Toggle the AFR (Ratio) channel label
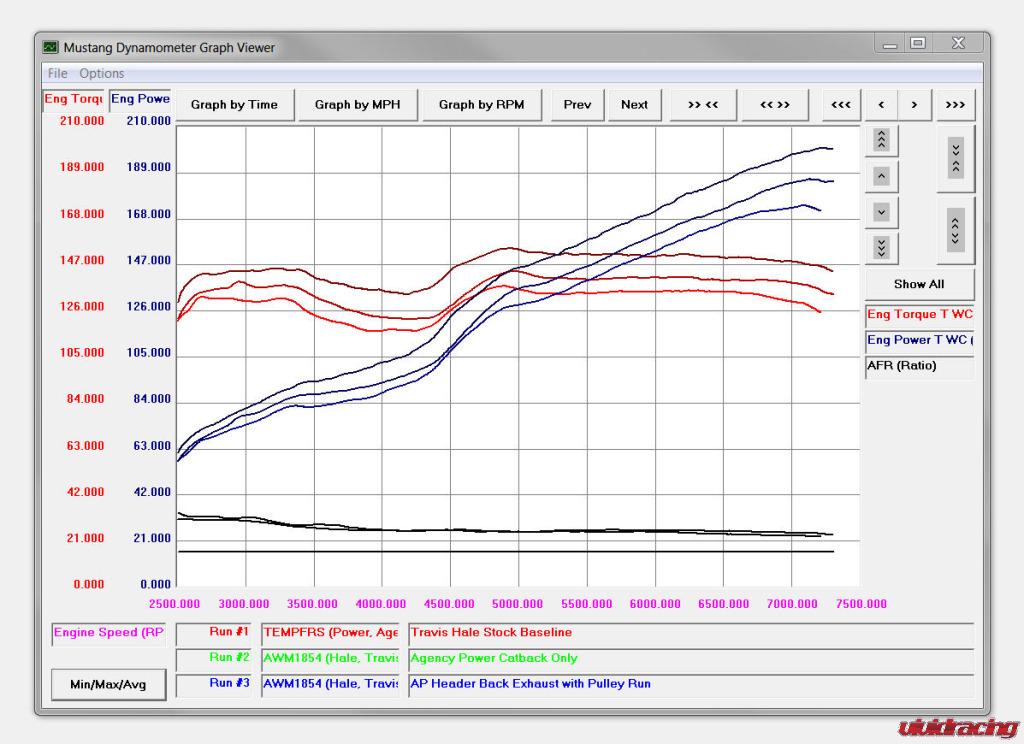 [919, 367]
